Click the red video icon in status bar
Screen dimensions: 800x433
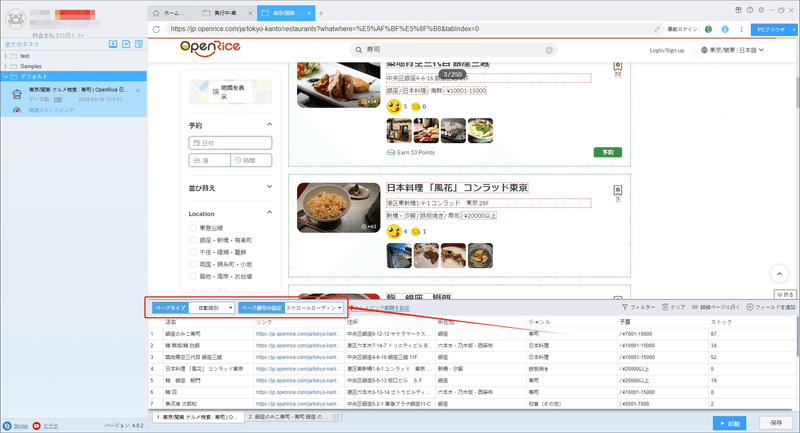36,426
